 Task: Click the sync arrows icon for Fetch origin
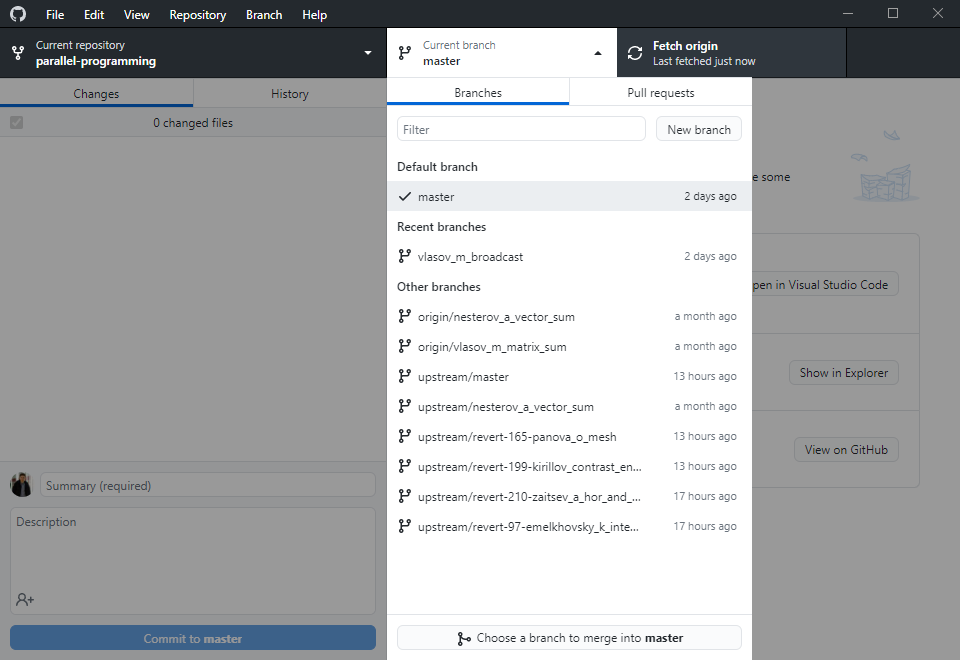[635, 53]
